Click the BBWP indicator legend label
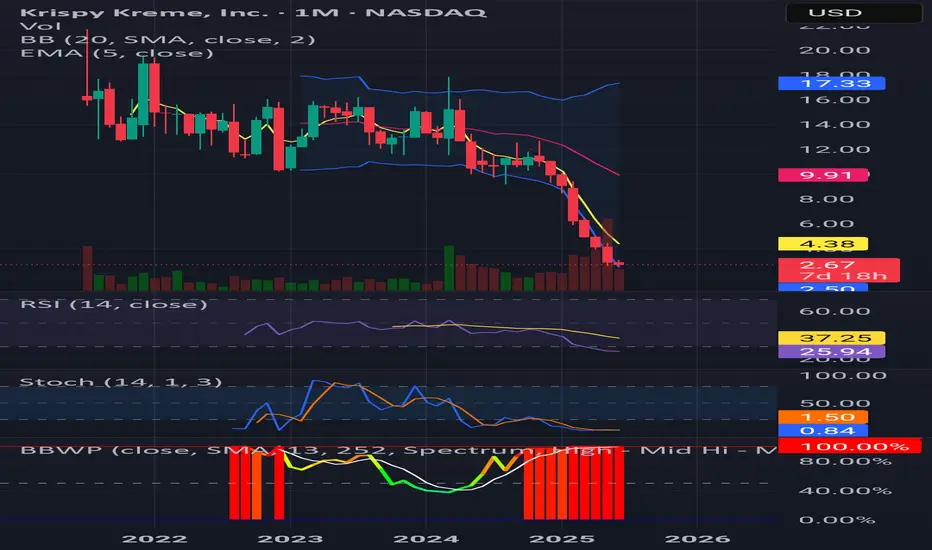The width and height of the screenshot is (932, 550). pos(398,450)
